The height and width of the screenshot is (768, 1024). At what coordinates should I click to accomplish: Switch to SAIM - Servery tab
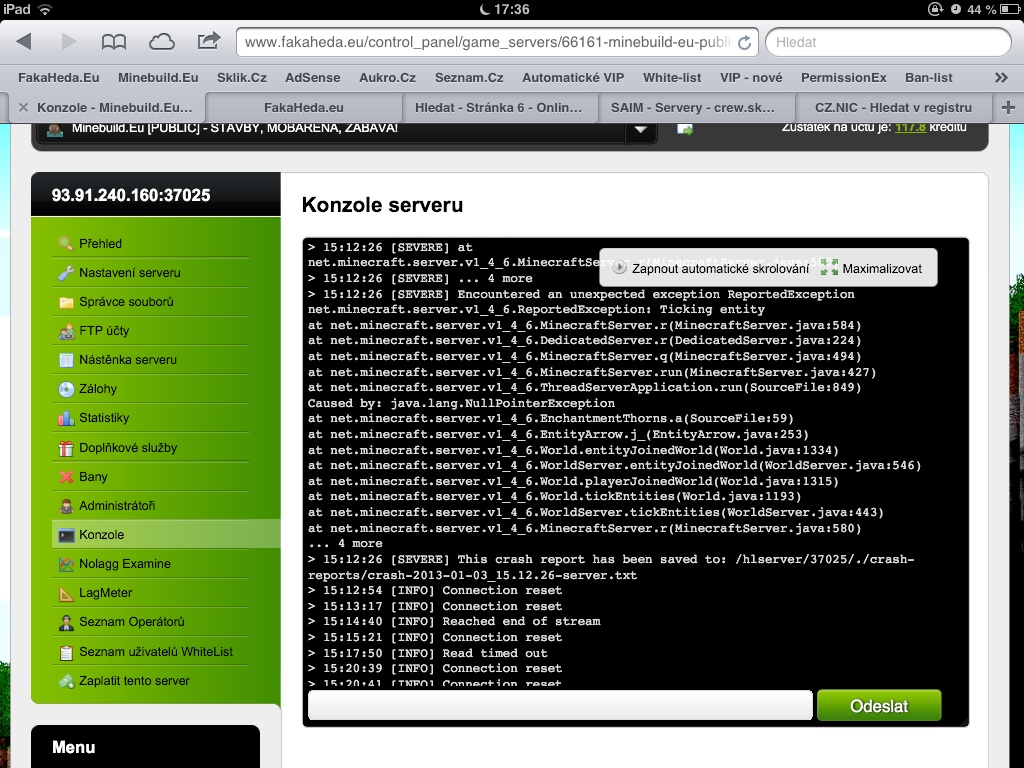[693, 108]
